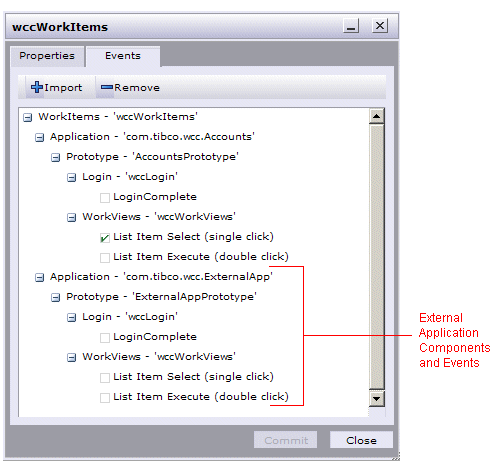This screenshot has width=496, height=474.
Task: Collapse Application 'com.tibco.wcc.ExternalApp' node
Action: tap(40, 277)
